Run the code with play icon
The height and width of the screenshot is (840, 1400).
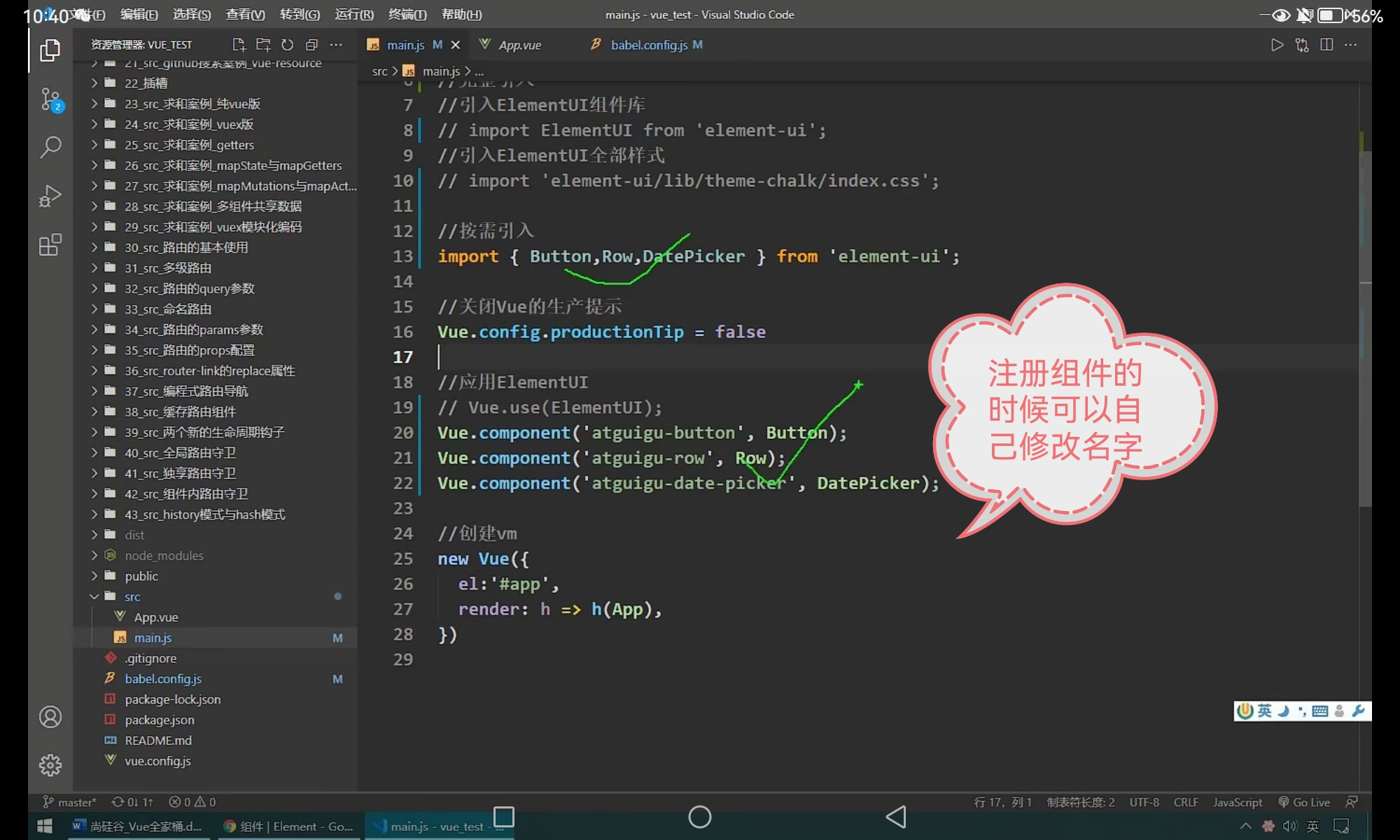pyautogui.click(x=1277, y=45)
